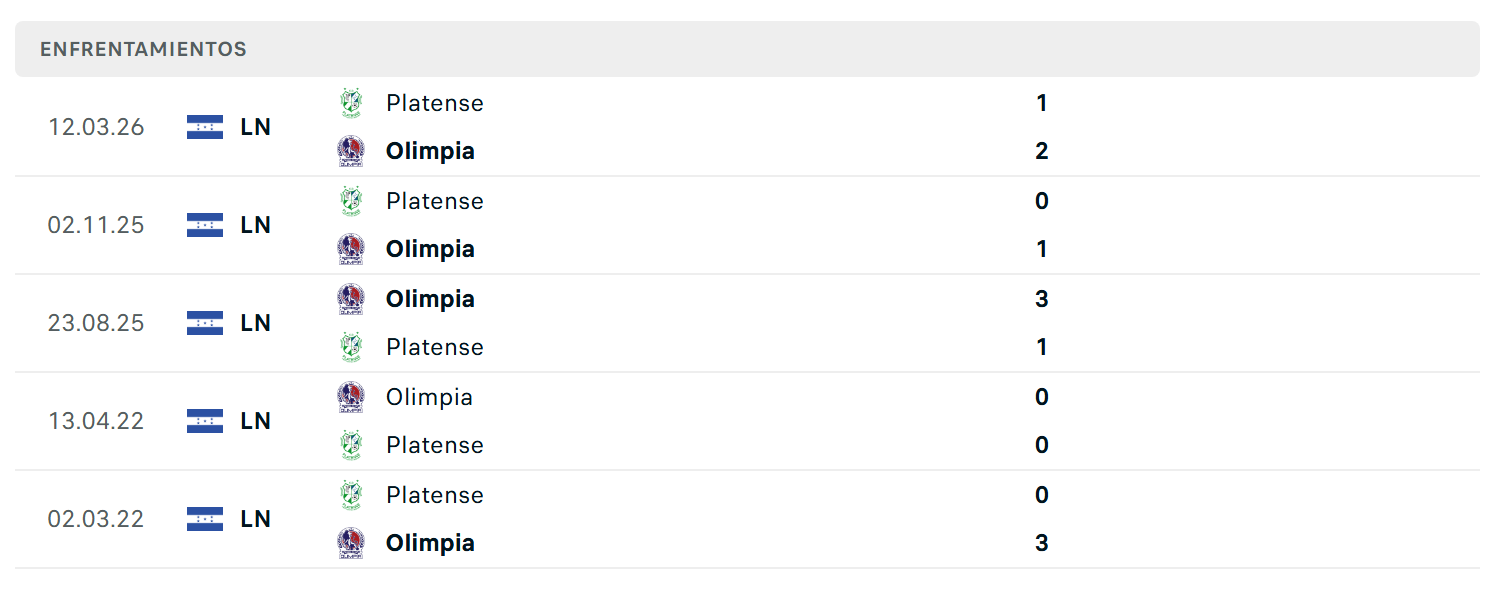Click Platense crest in 13.04.22 match

(x=350, y=445)
